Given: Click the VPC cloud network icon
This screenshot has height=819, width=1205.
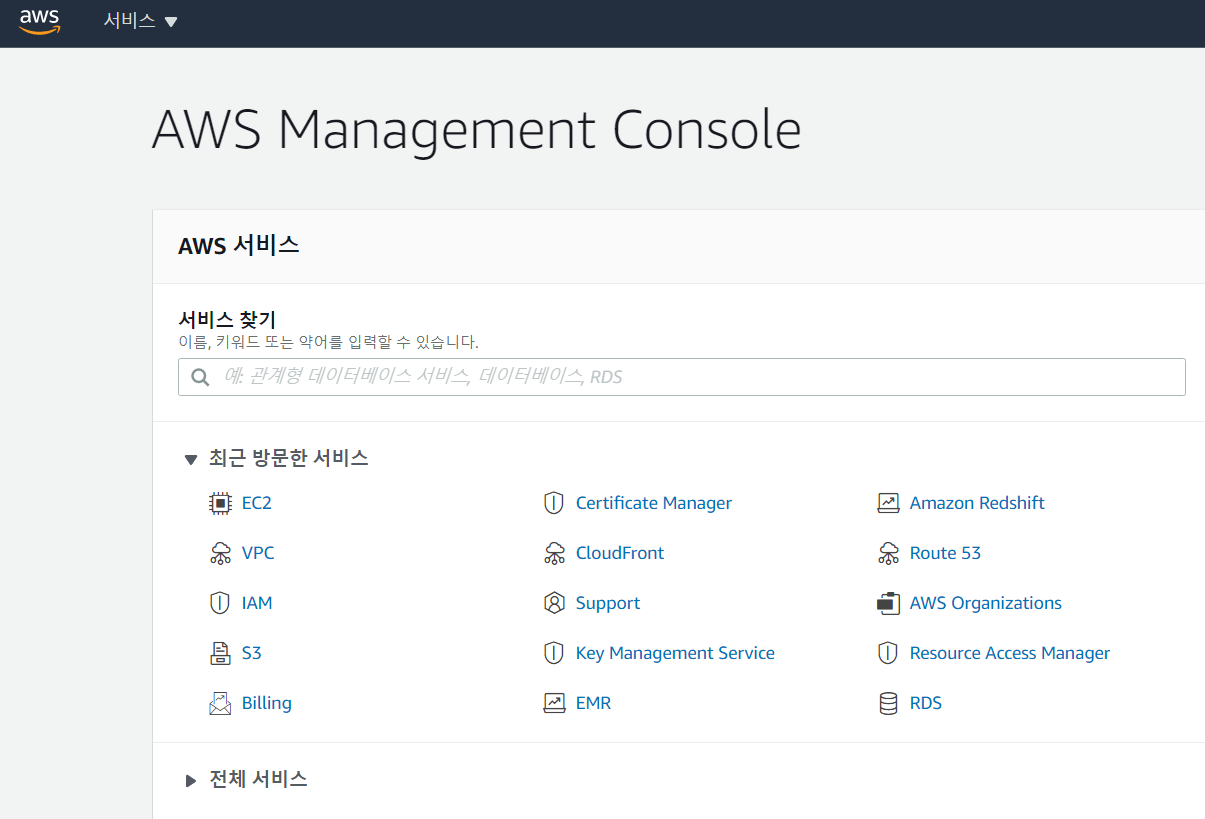Looking at the screenshot, I should pos(220,553).
